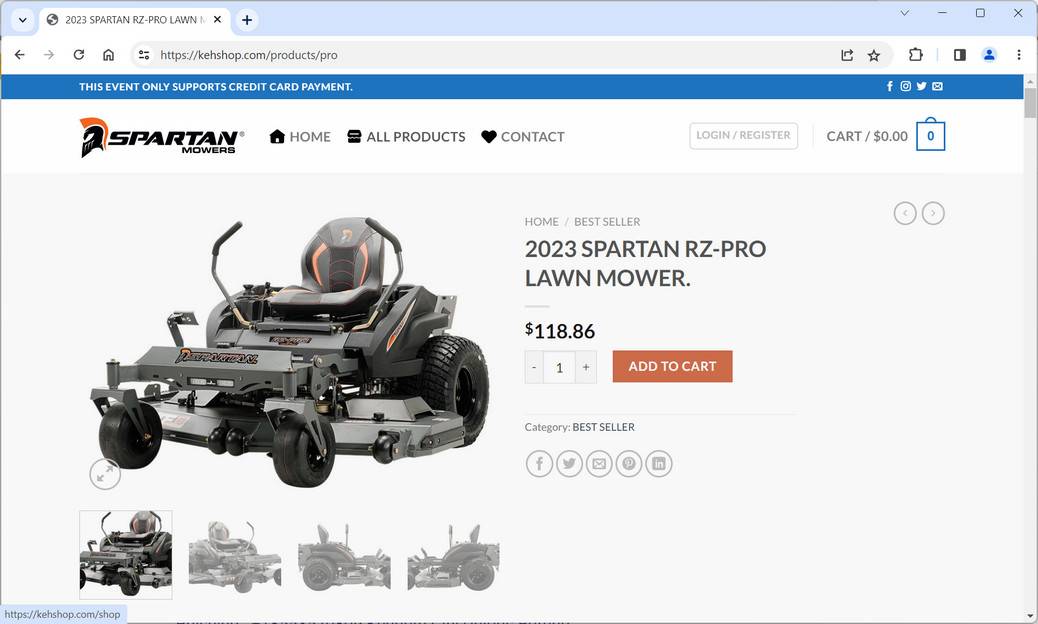Open a new browser tab
Viewport: 1038px width, 624px height.
tap(247, 20)
